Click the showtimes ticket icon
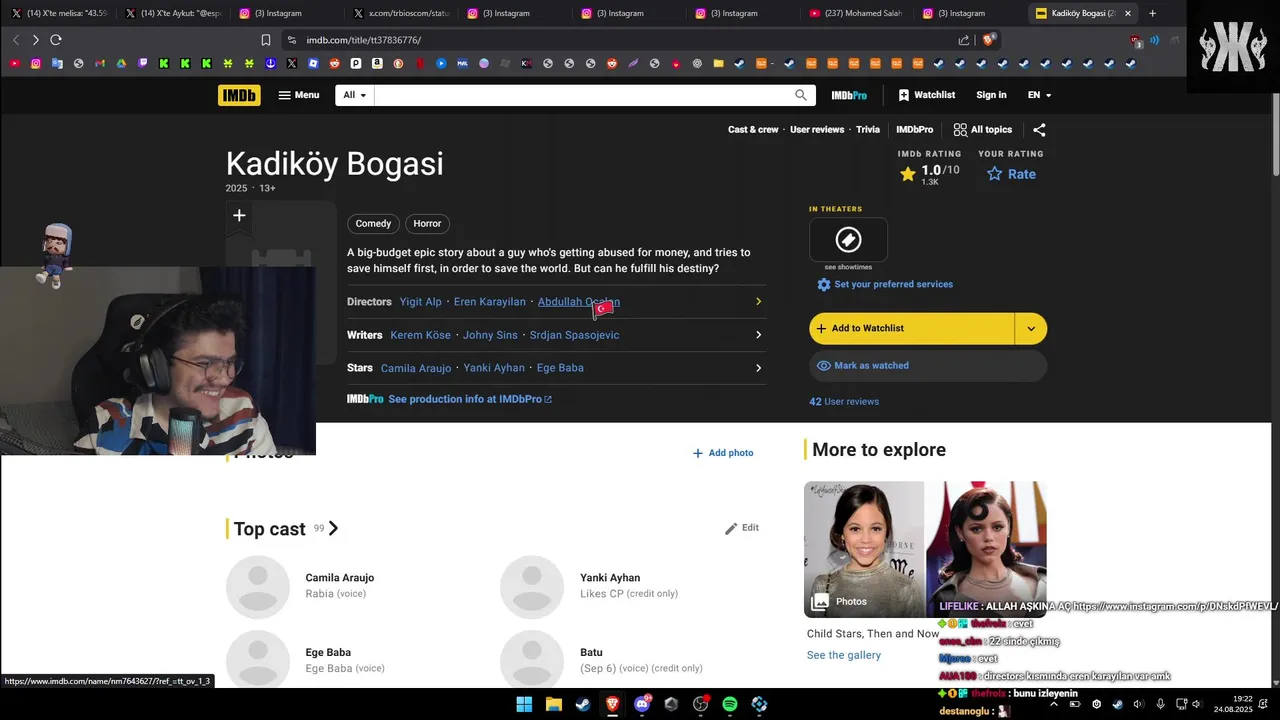 coord(848,240)
